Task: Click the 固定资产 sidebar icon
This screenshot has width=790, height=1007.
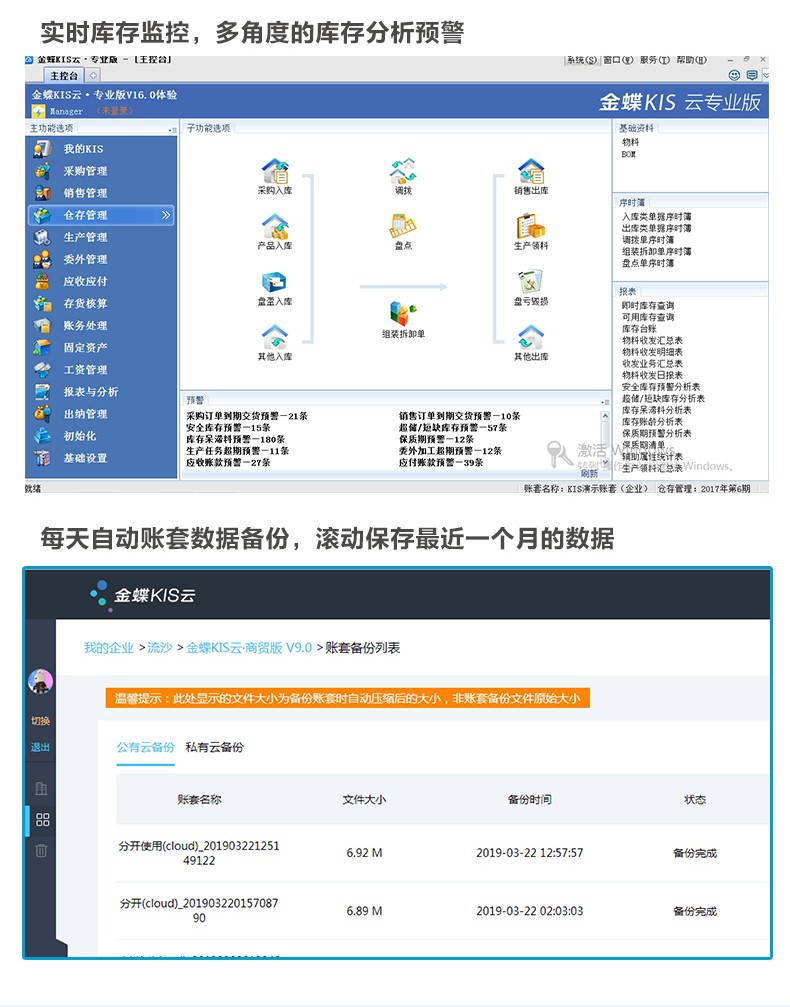Action: (42, 347)
